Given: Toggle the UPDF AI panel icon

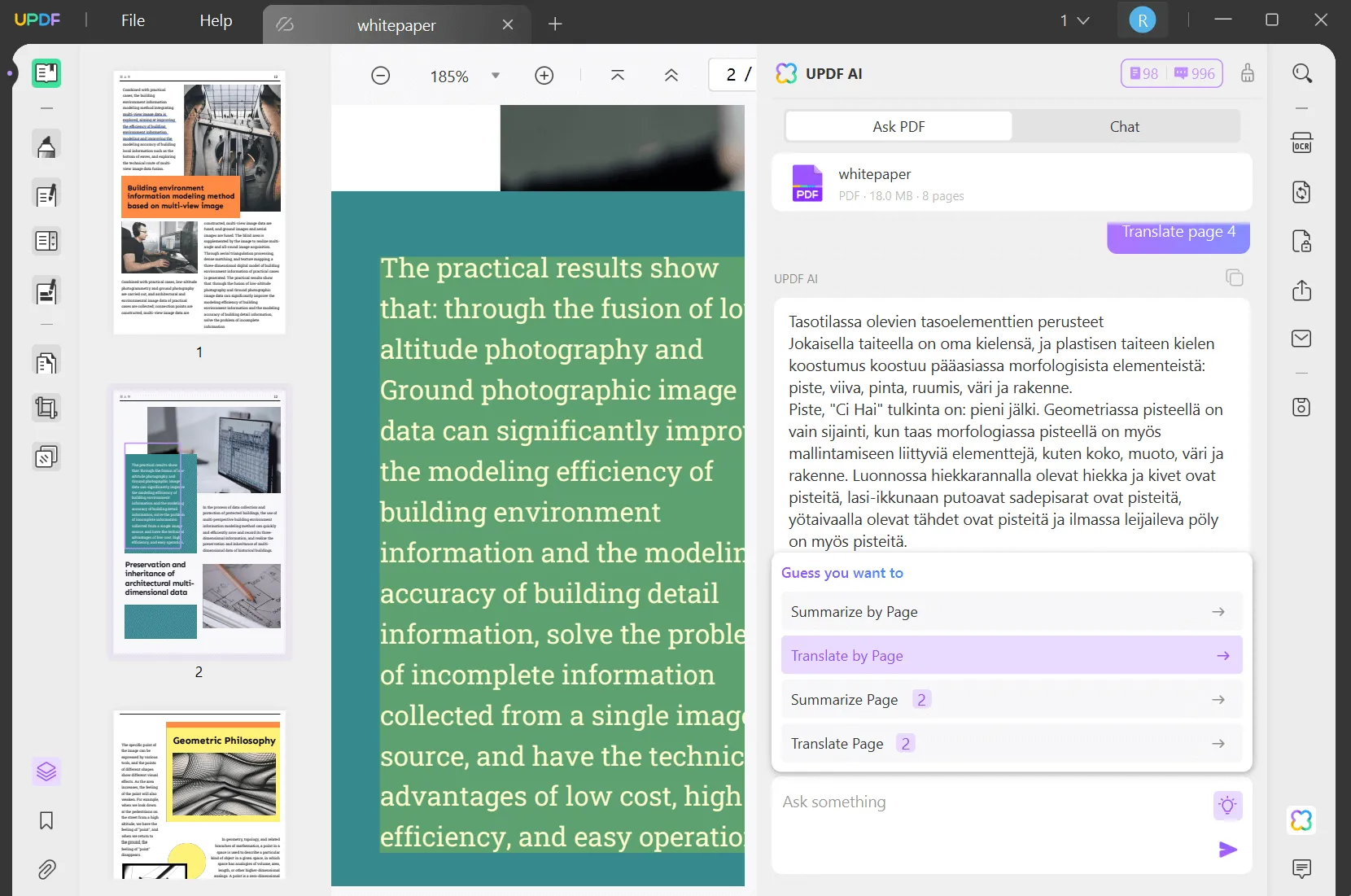Looking at the screenshot, I should tap(1302, 820).
